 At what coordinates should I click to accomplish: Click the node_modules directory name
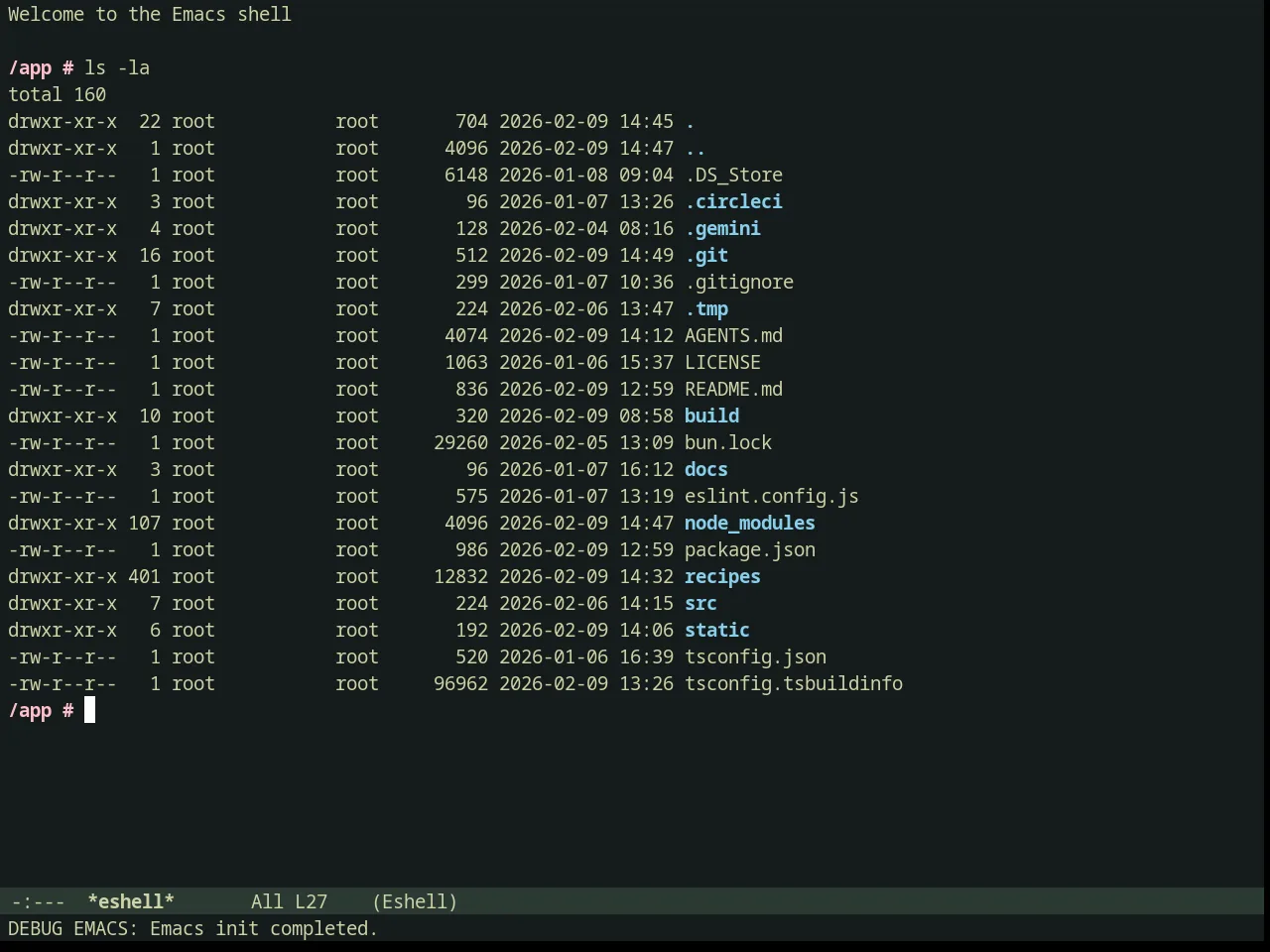click(750, 523)
